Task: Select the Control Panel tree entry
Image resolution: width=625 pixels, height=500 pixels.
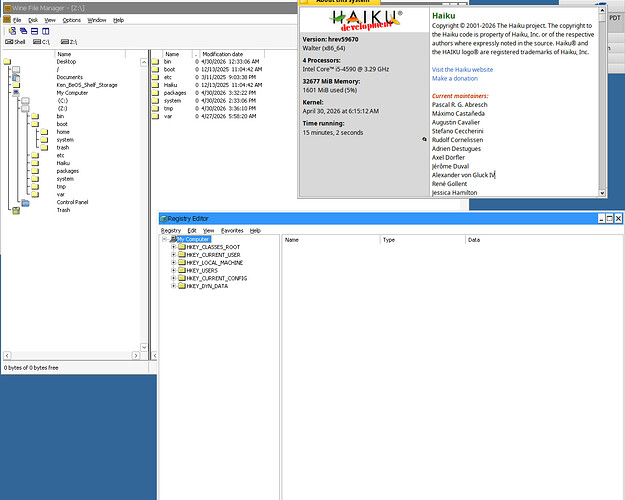Action: (x=72, y=202)
